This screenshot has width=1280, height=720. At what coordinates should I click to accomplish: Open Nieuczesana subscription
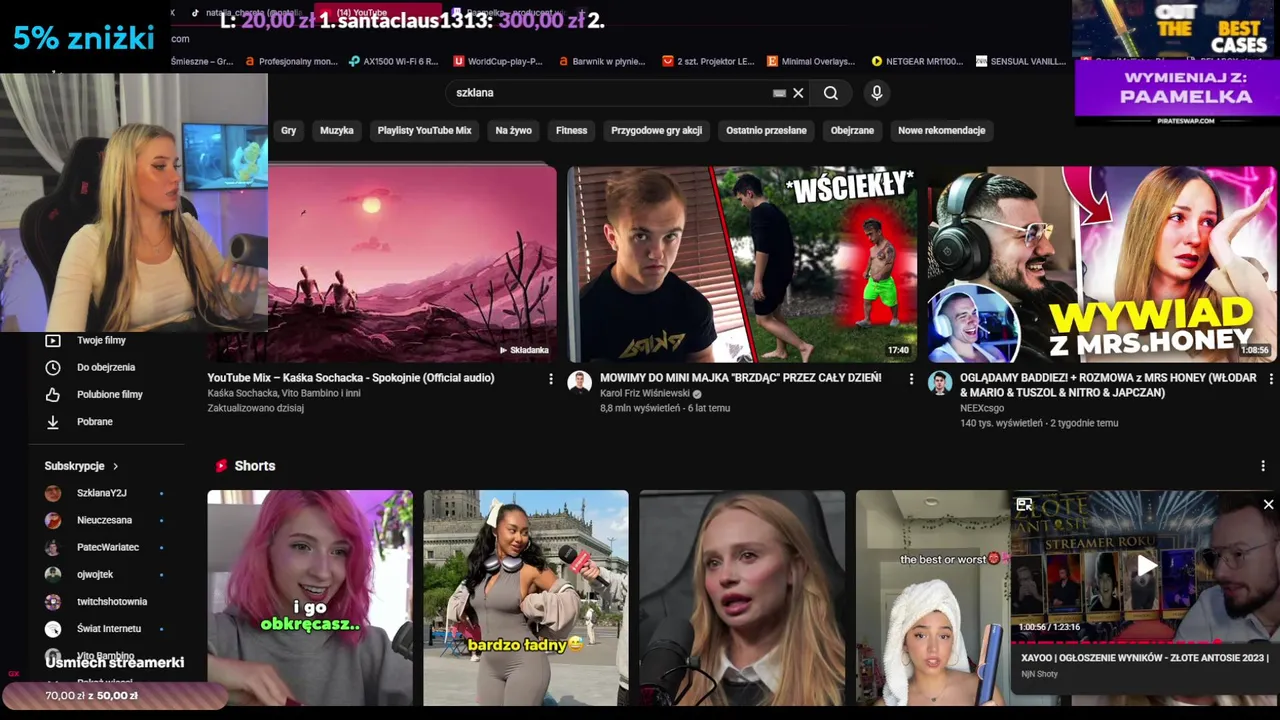[x=105, y=520]
